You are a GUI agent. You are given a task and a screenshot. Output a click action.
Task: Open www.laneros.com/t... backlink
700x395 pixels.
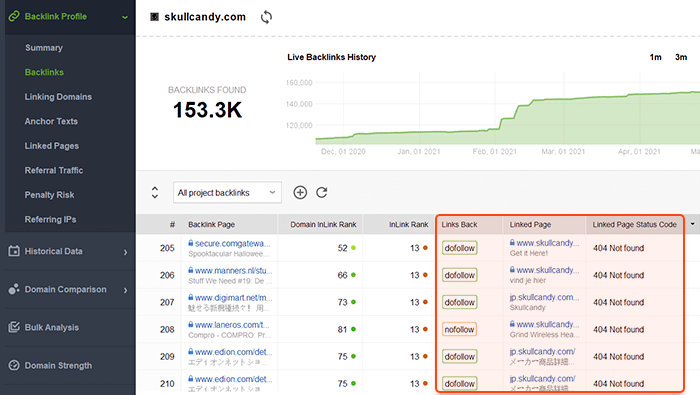[x=232, y=324]
